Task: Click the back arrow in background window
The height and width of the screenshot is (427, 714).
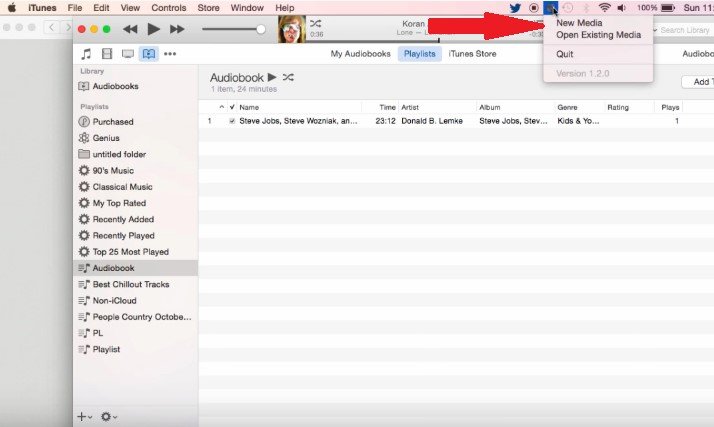Action: tap(51, 27)
